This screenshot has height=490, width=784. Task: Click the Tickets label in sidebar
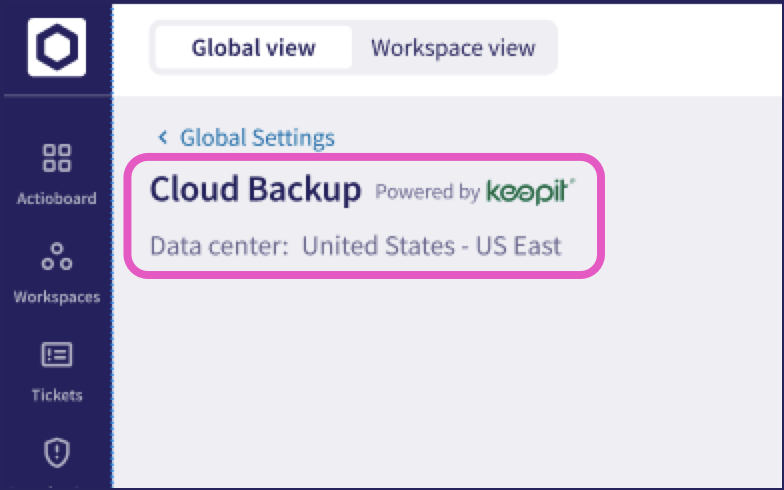click(56, 396)
